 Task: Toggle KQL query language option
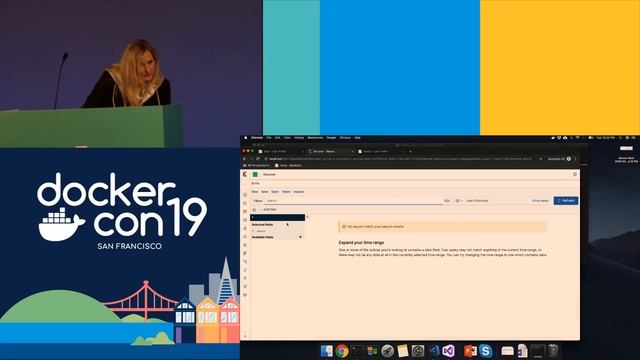(x=447, y=201)
